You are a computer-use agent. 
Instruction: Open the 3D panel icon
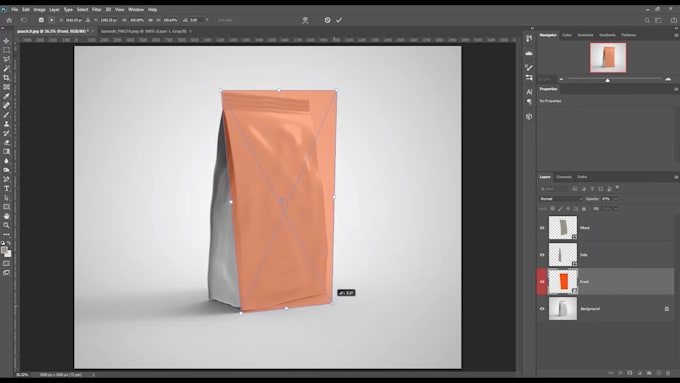click(529, 116)
